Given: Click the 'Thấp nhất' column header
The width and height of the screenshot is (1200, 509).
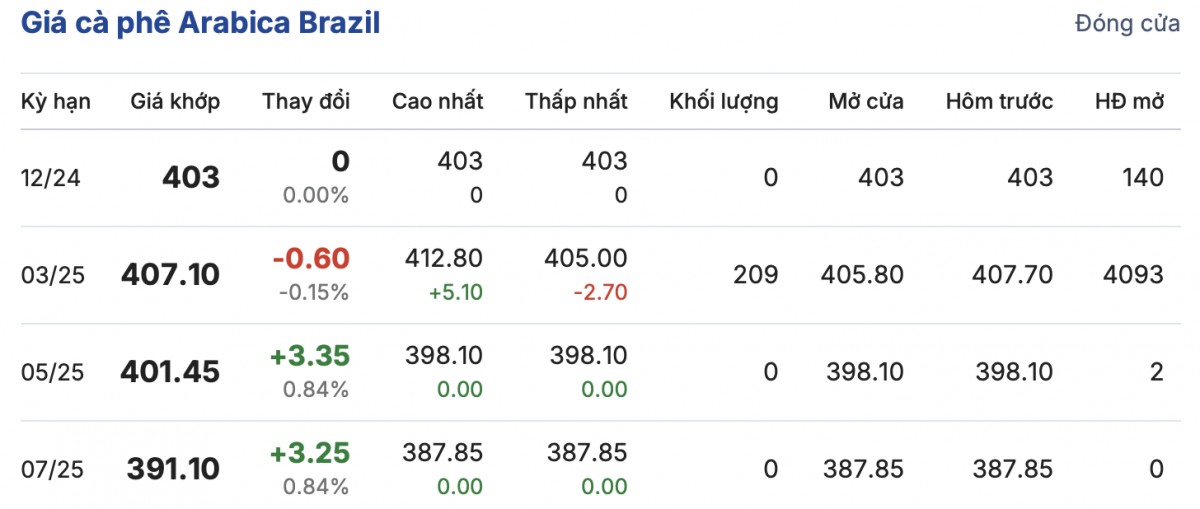Looking at the screenshot, I should (576, 101).
